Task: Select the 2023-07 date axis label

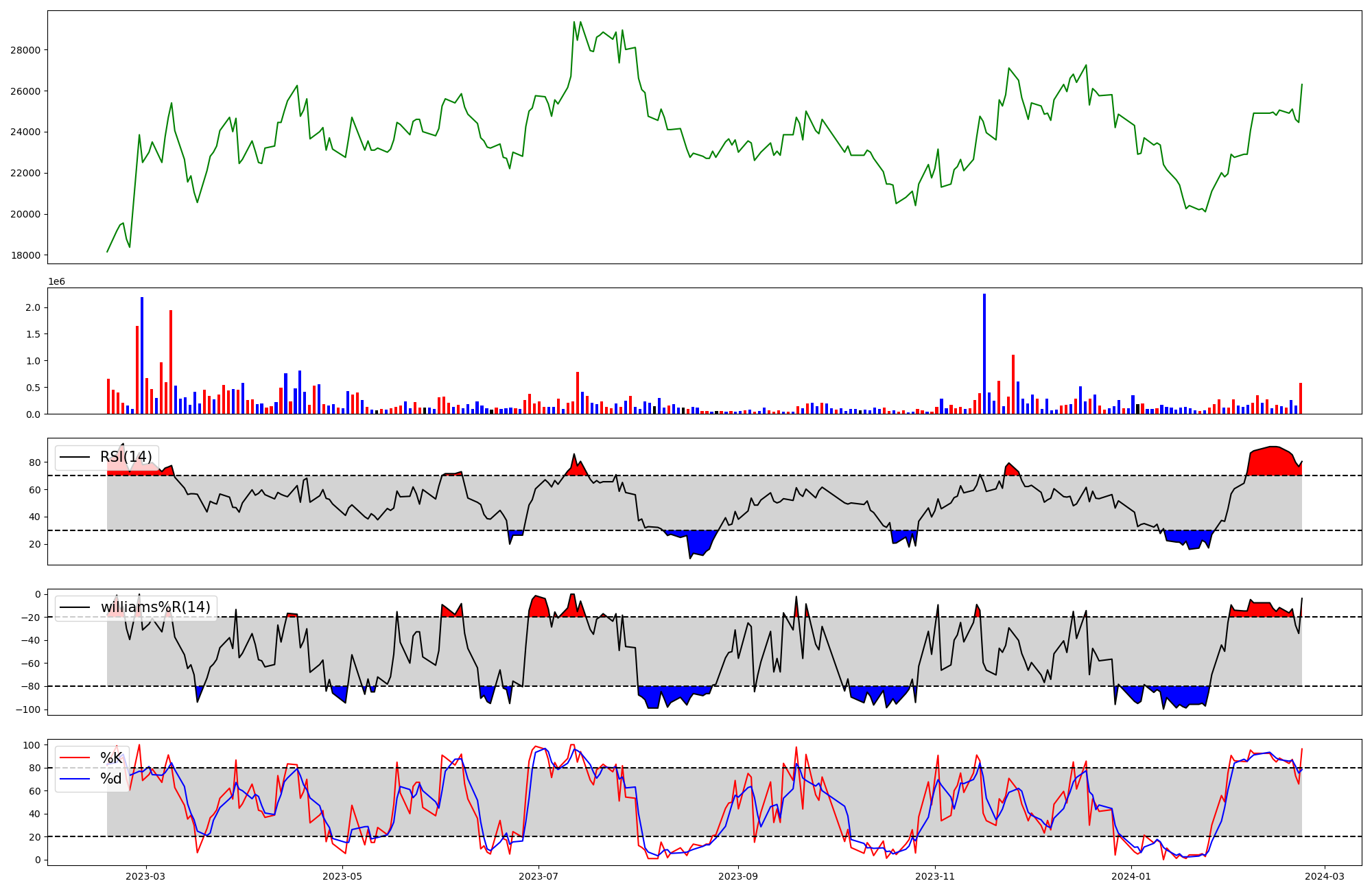Action: coord(539,876)
